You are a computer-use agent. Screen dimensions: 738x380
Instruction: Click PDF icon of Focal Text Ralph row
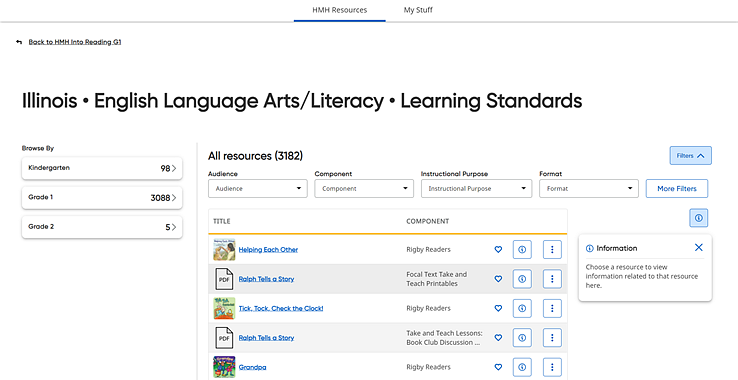224,279
